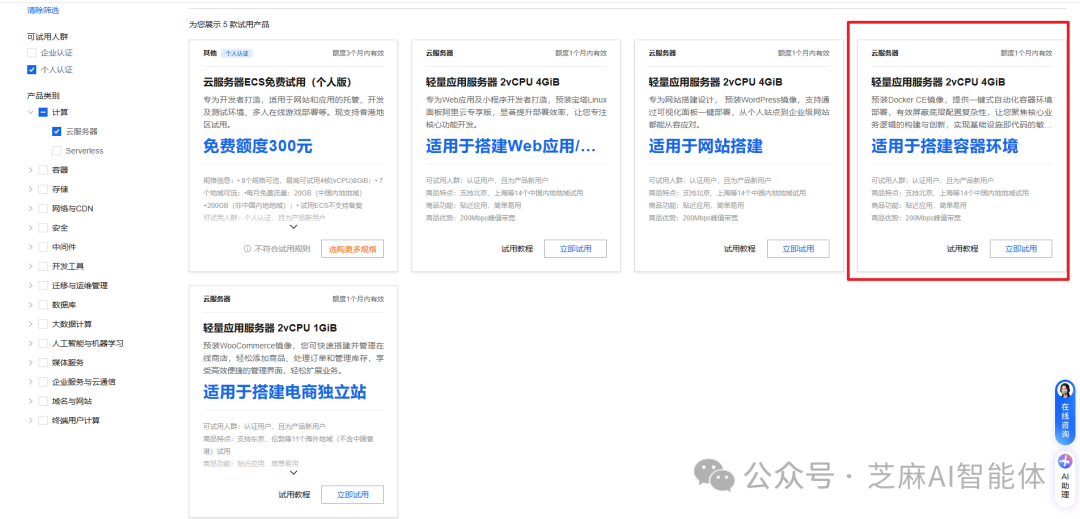Viewport: 1080px width, 519px height.
Task: Check the 容器 category checkbox
Action: 43,169
